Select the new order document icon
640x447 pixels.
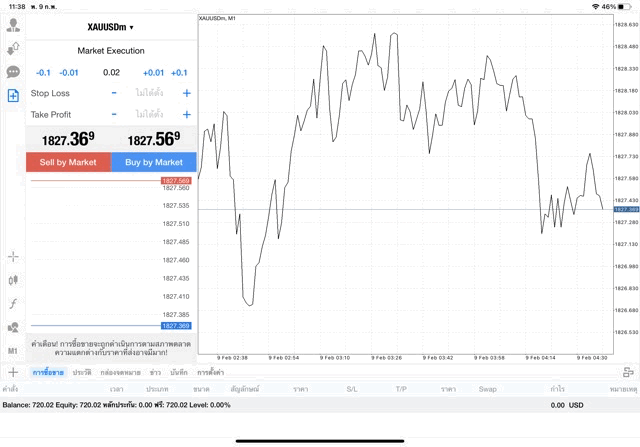13,96
